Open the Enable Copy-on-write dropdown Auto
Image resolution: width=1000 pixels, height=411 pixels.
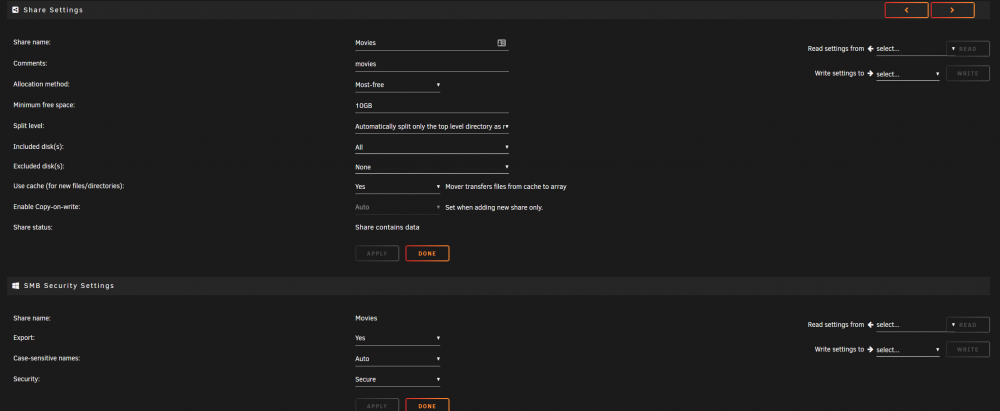397,207
